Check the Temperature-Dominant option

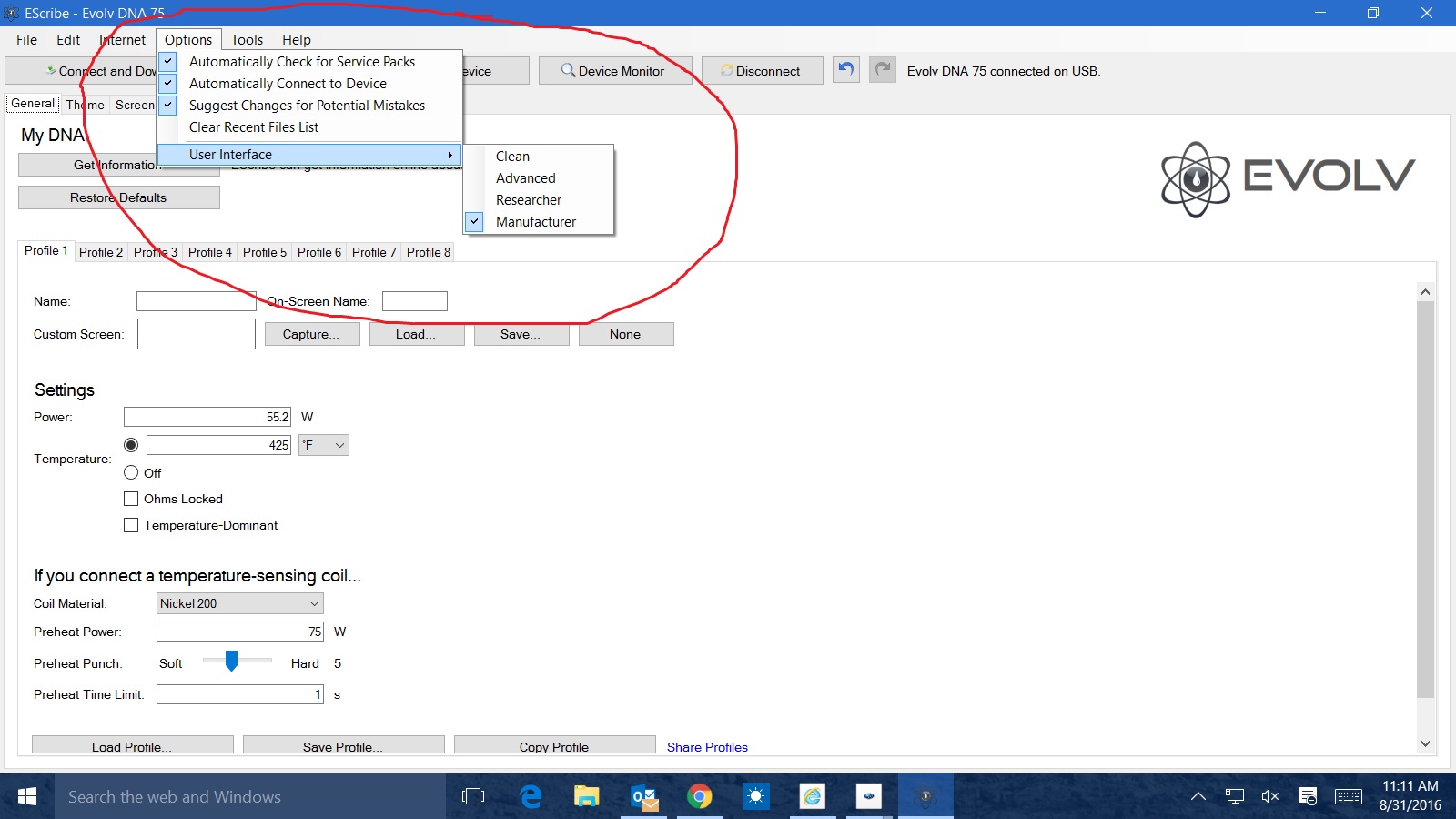131,525
